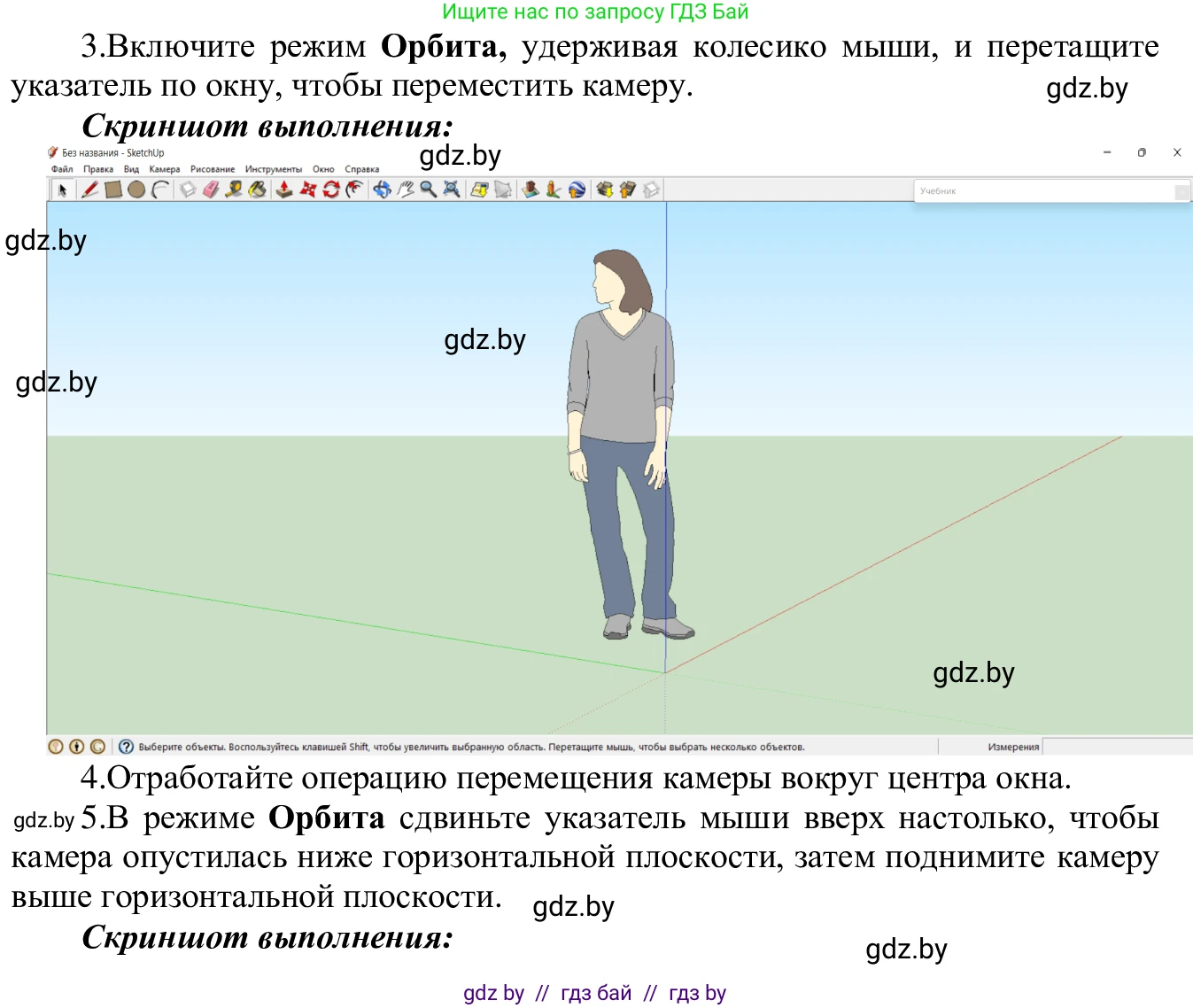Select the Pan (hand) tool
The height and width of the screenshot is (1008, 1193).
(404, 189)
